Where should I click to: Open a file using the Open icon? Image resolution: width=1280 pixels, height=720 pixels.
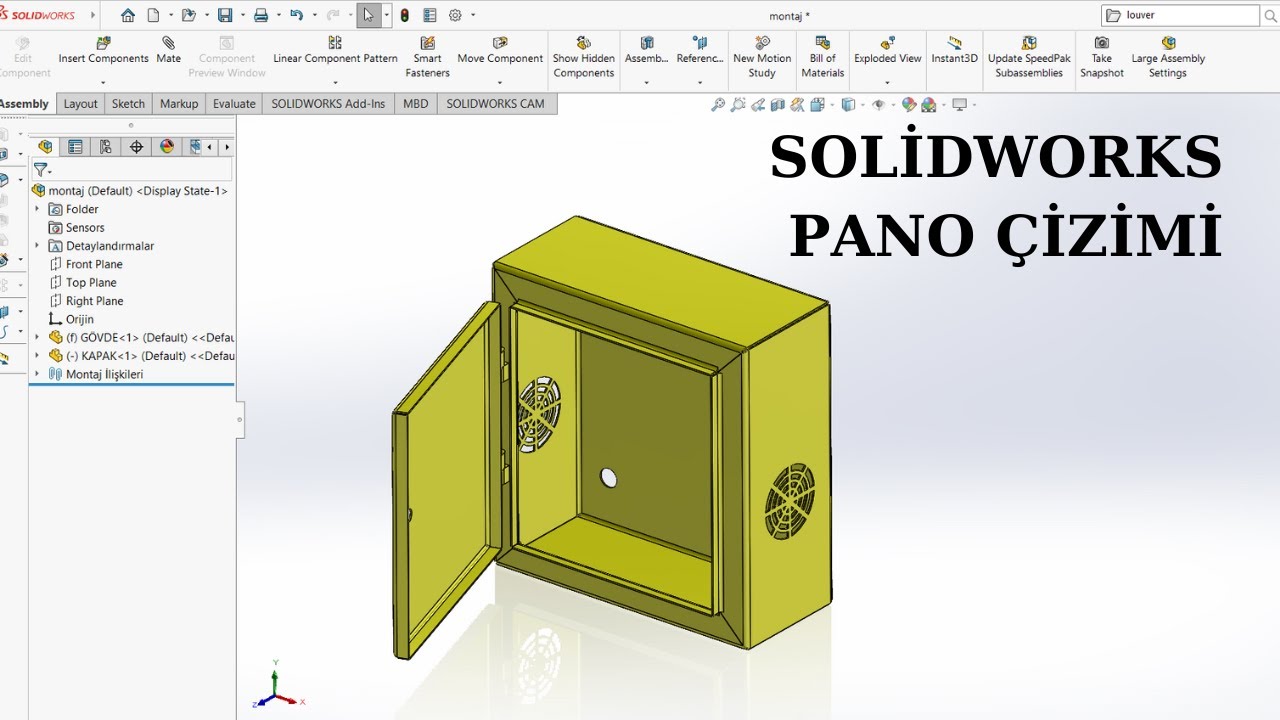tap(187, 15)
